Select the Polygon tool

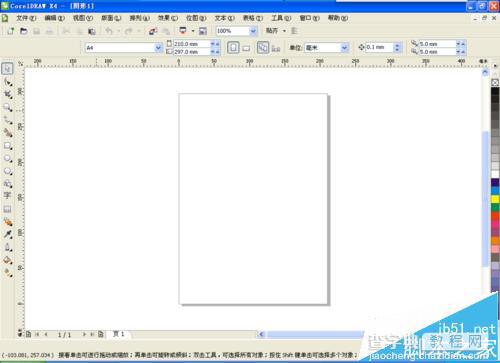click(8, 171)
